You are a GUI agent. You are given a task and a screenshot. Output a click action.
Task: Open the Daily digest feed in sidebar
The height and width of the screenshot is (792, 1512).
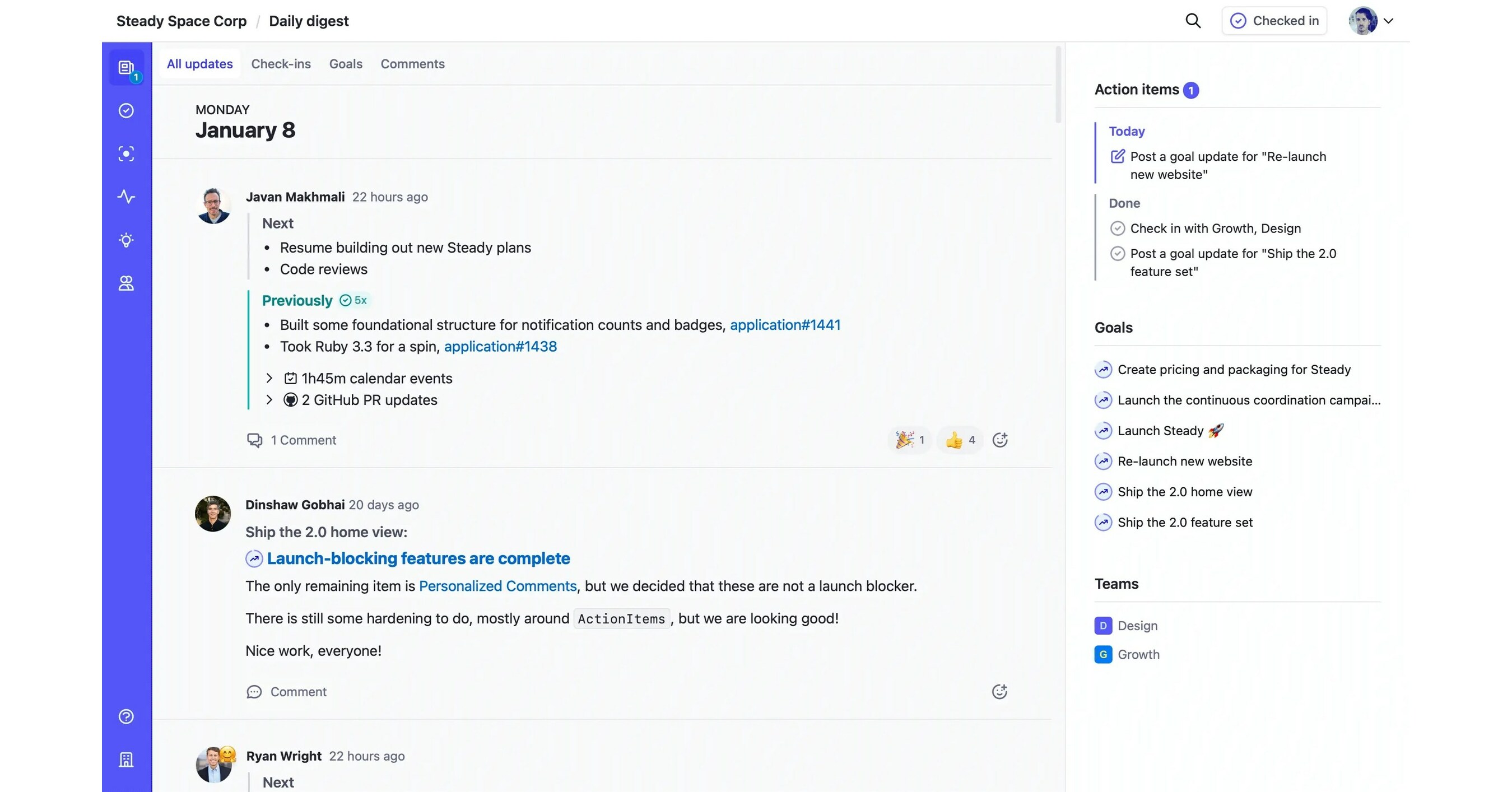tap(126, 67)
